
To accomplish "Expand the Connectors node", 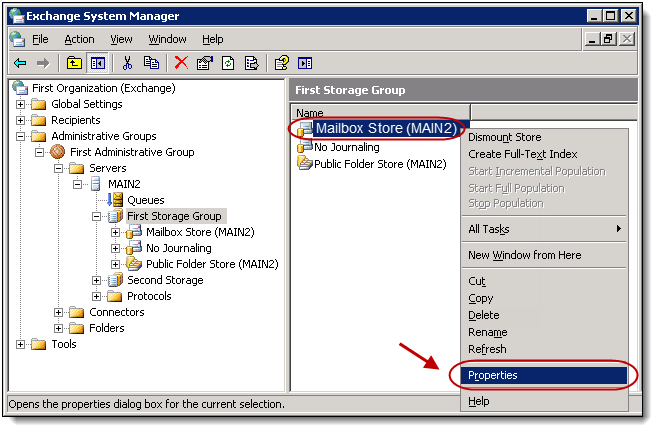I will pos(58,312).
